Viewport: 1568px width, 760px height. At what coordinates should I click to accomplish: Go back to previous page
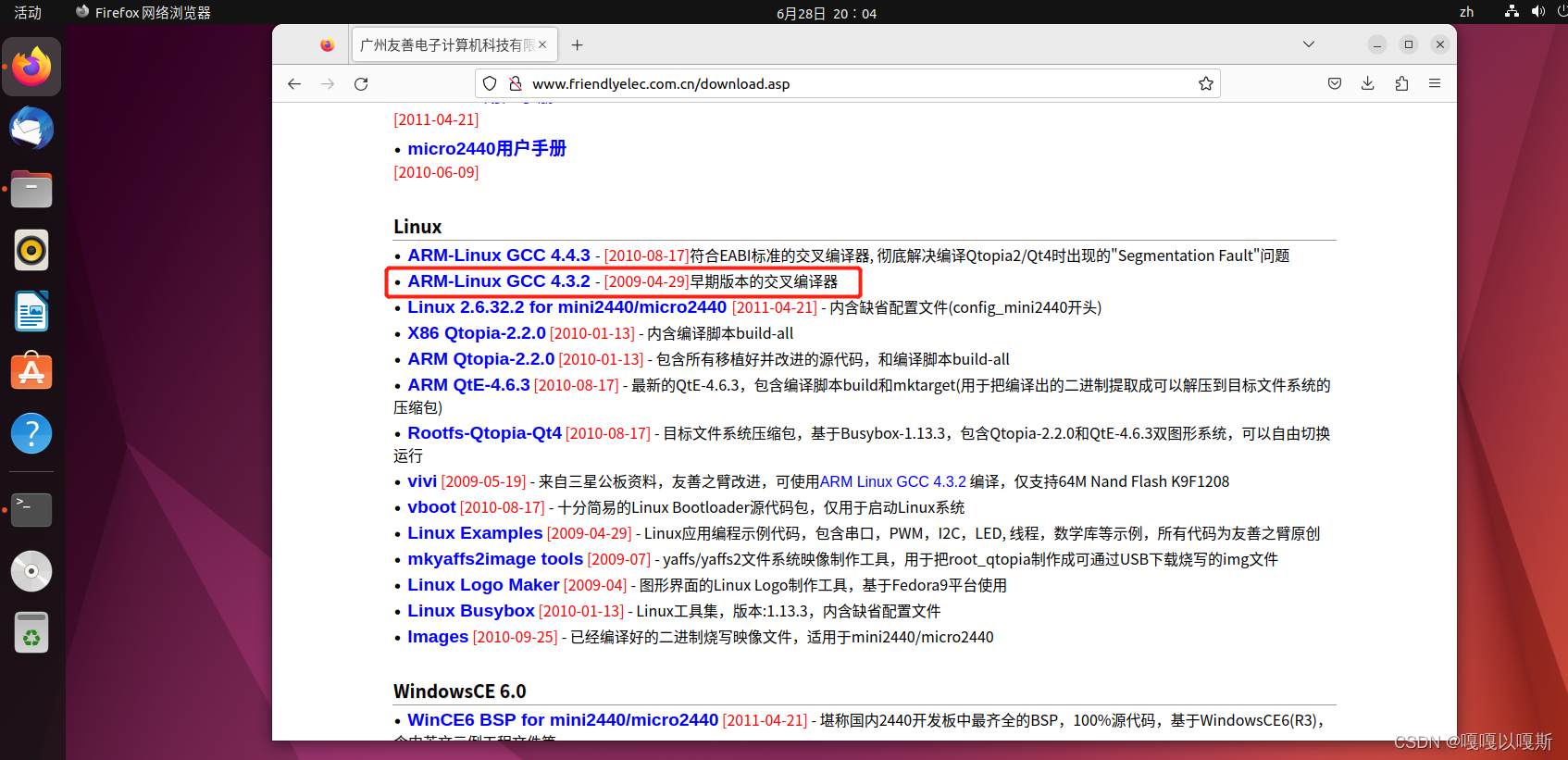[294, 83]
